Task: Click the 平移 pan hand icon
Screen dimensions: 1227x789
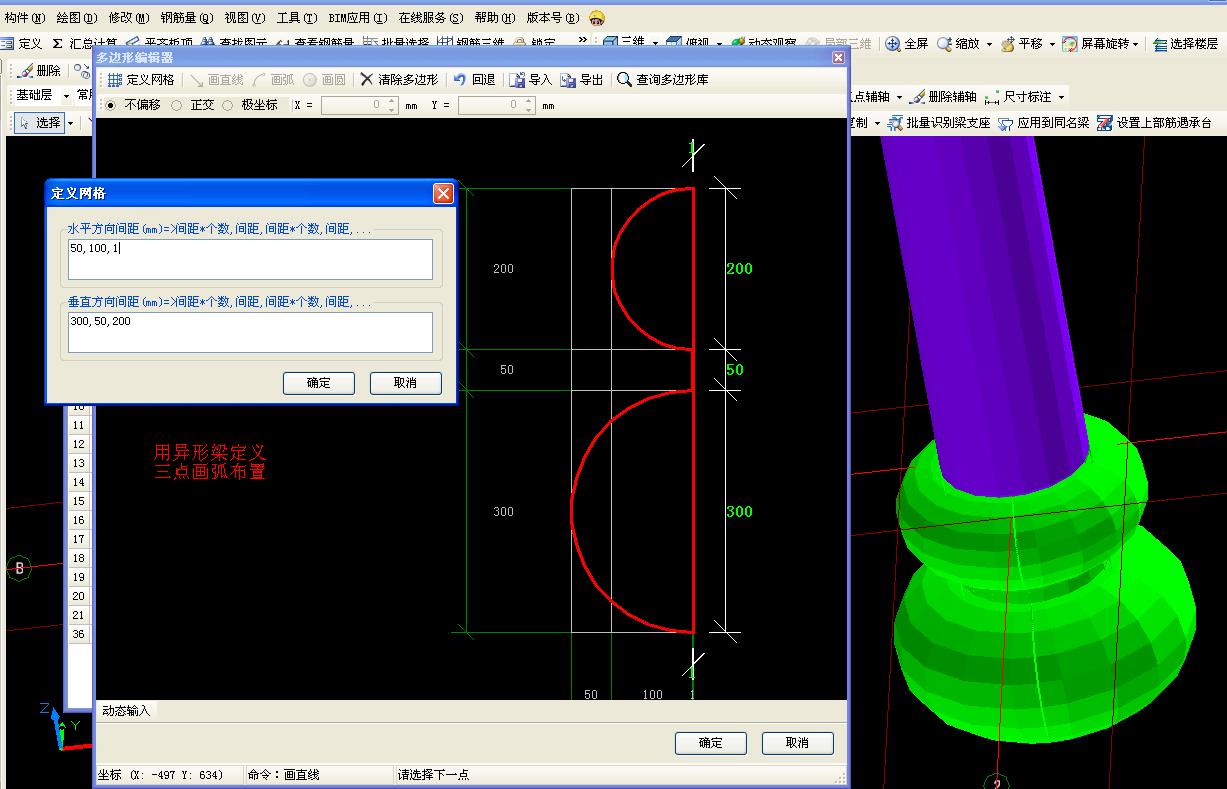Action: [1008, 44]
